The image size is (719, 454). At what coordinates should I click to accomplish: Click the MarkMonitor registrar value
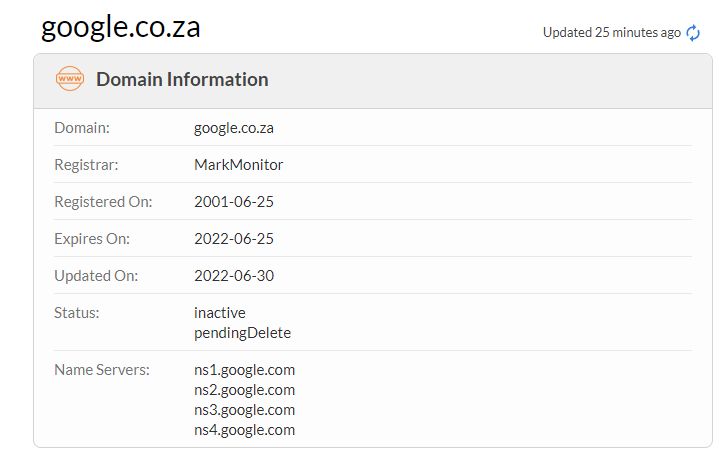238,165
